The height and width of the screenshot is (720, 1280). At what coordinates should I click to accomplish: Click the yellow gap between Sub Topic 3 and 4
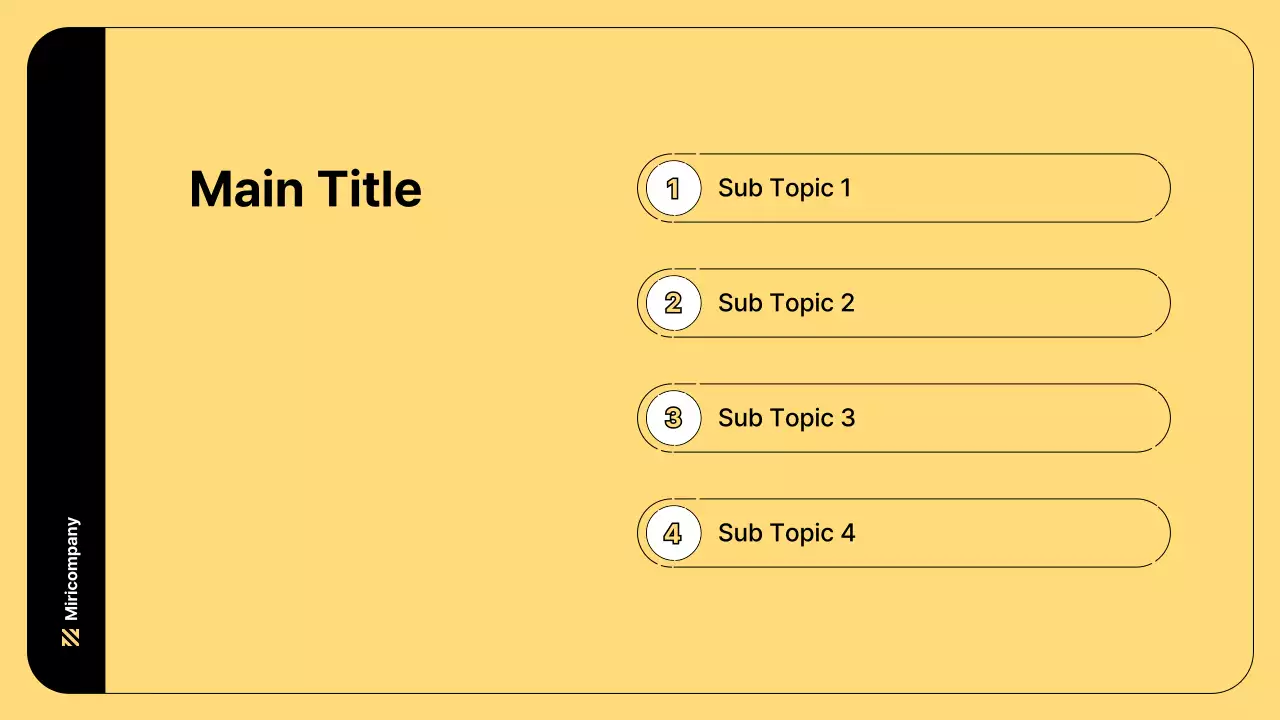[x=900, y=476]
